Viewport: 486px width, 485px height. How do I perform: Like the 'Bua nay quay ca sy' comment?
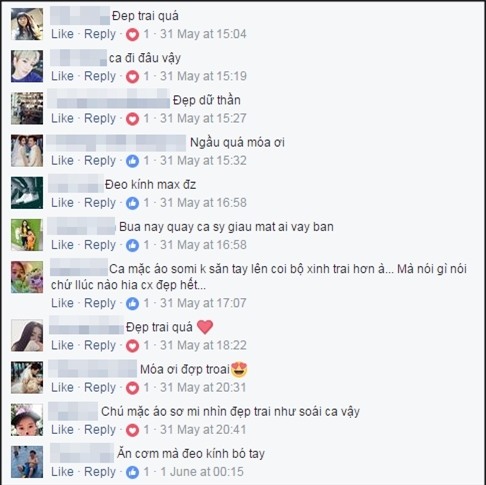pos(62,245)
